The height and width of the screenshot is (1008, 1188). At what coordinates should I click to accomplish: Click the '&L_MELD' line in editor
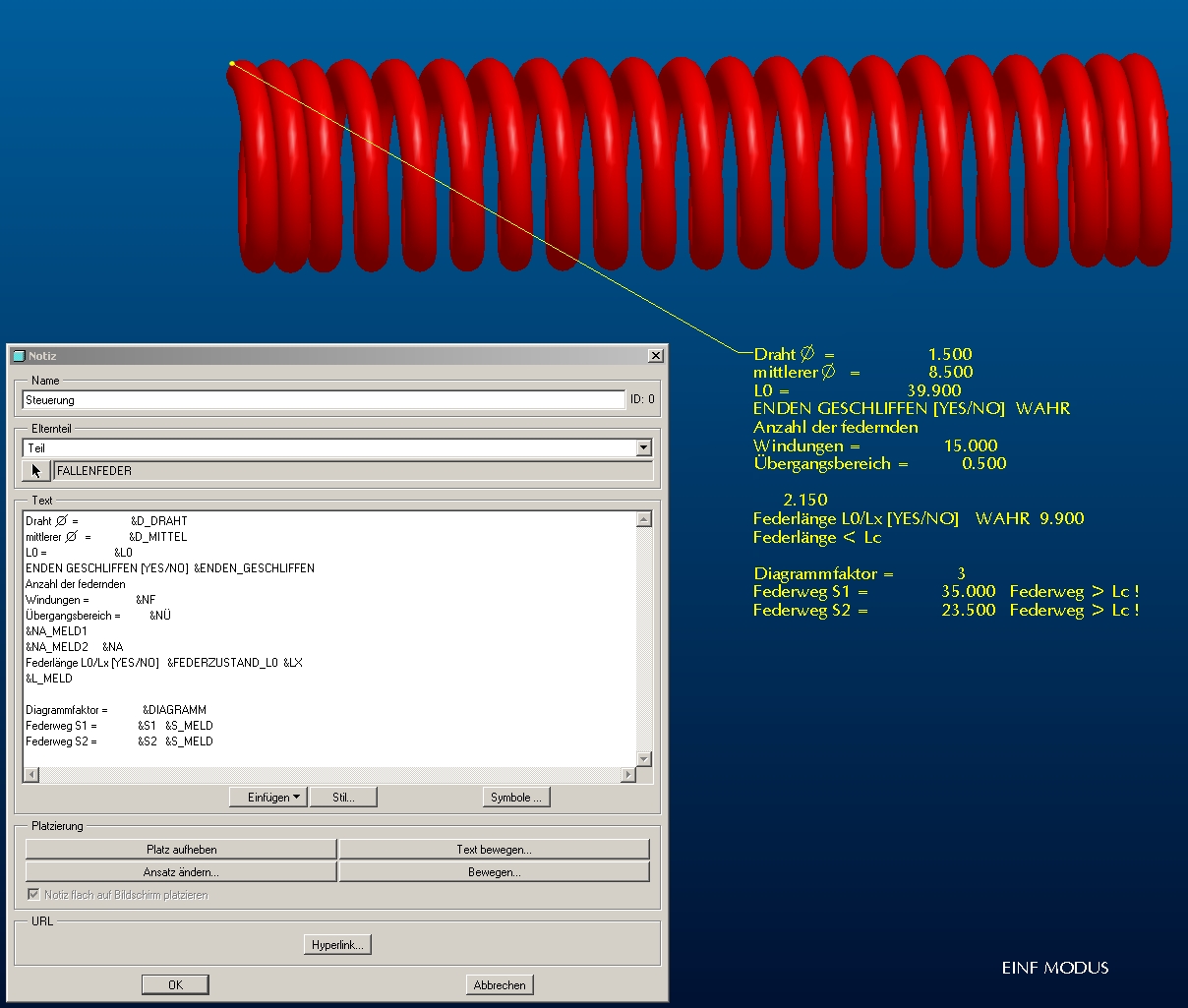point(49,679)
